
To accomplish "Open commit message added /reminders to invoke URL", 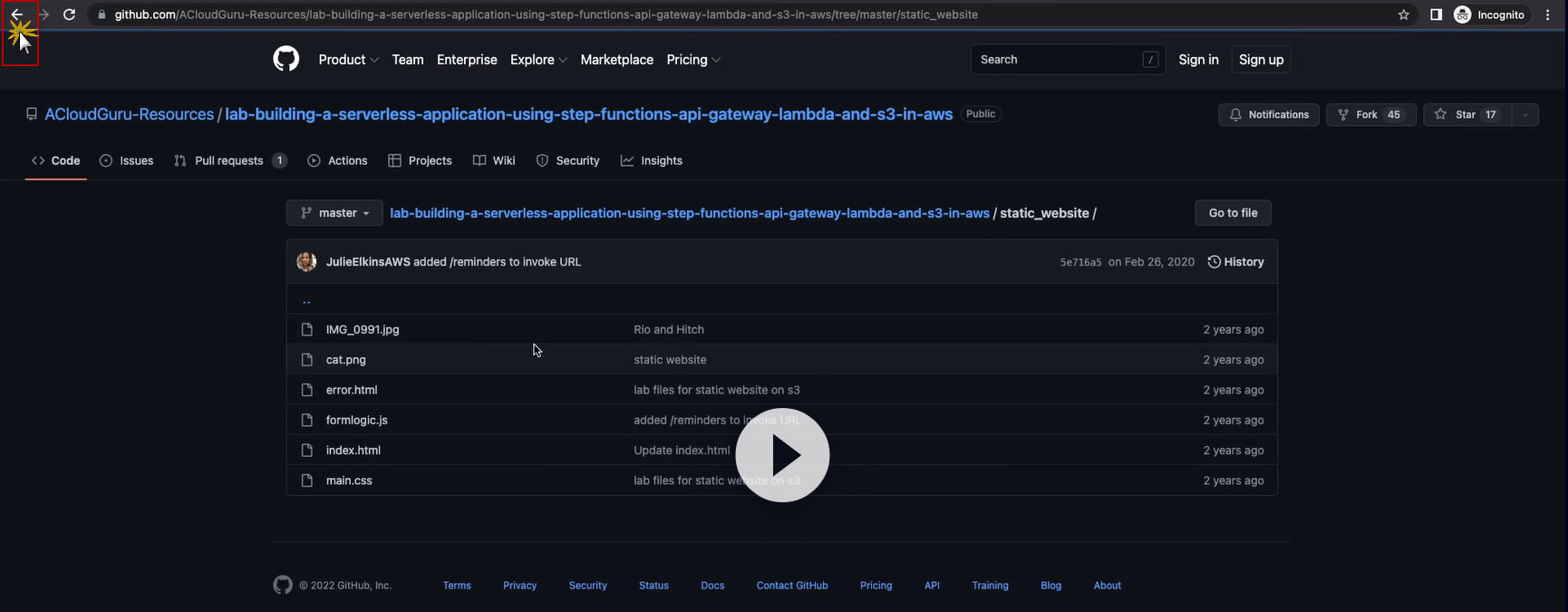I will coord(498,262).
